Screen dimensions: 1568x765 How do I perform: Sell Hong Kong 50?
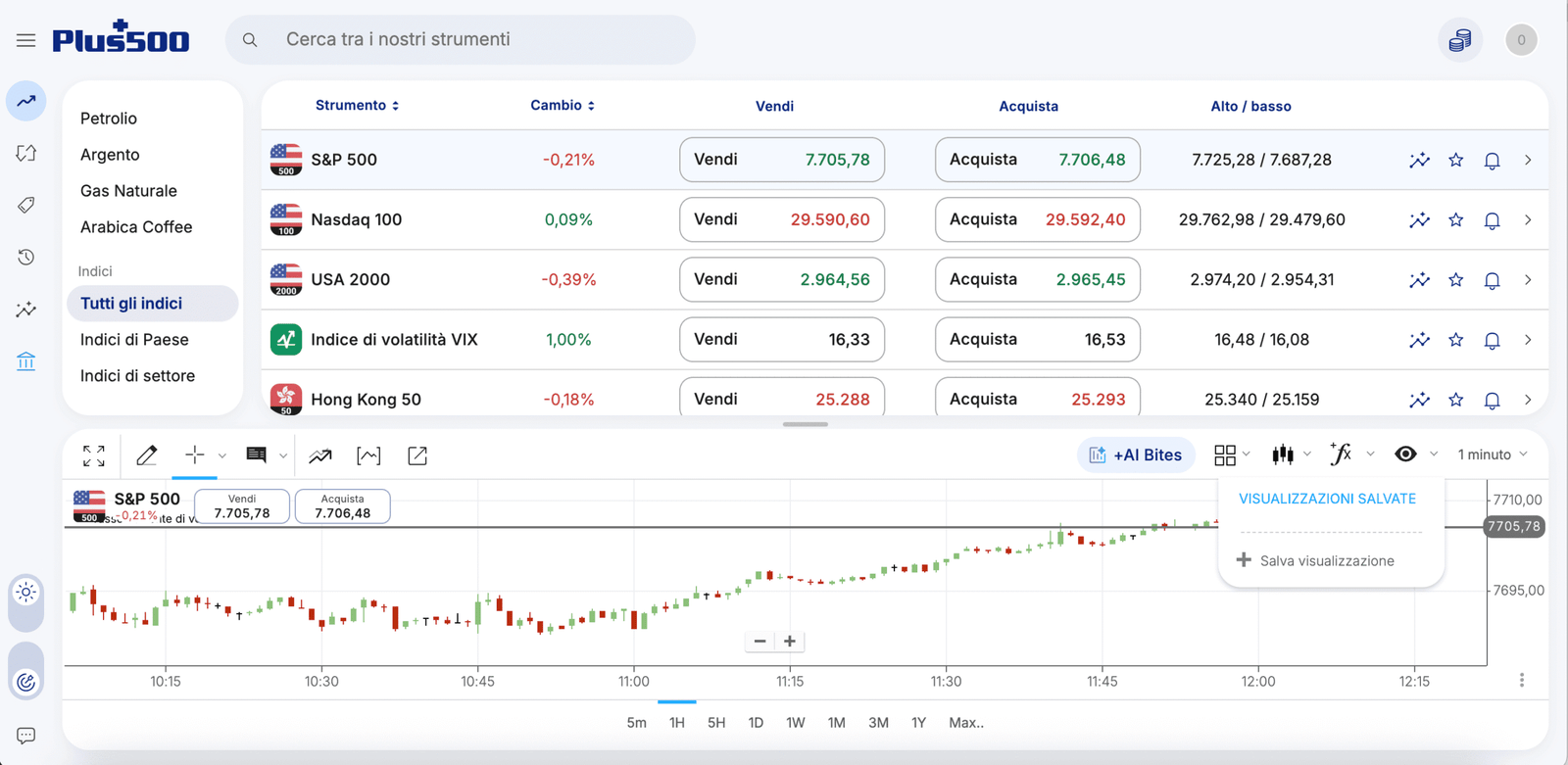pos(782,397)
